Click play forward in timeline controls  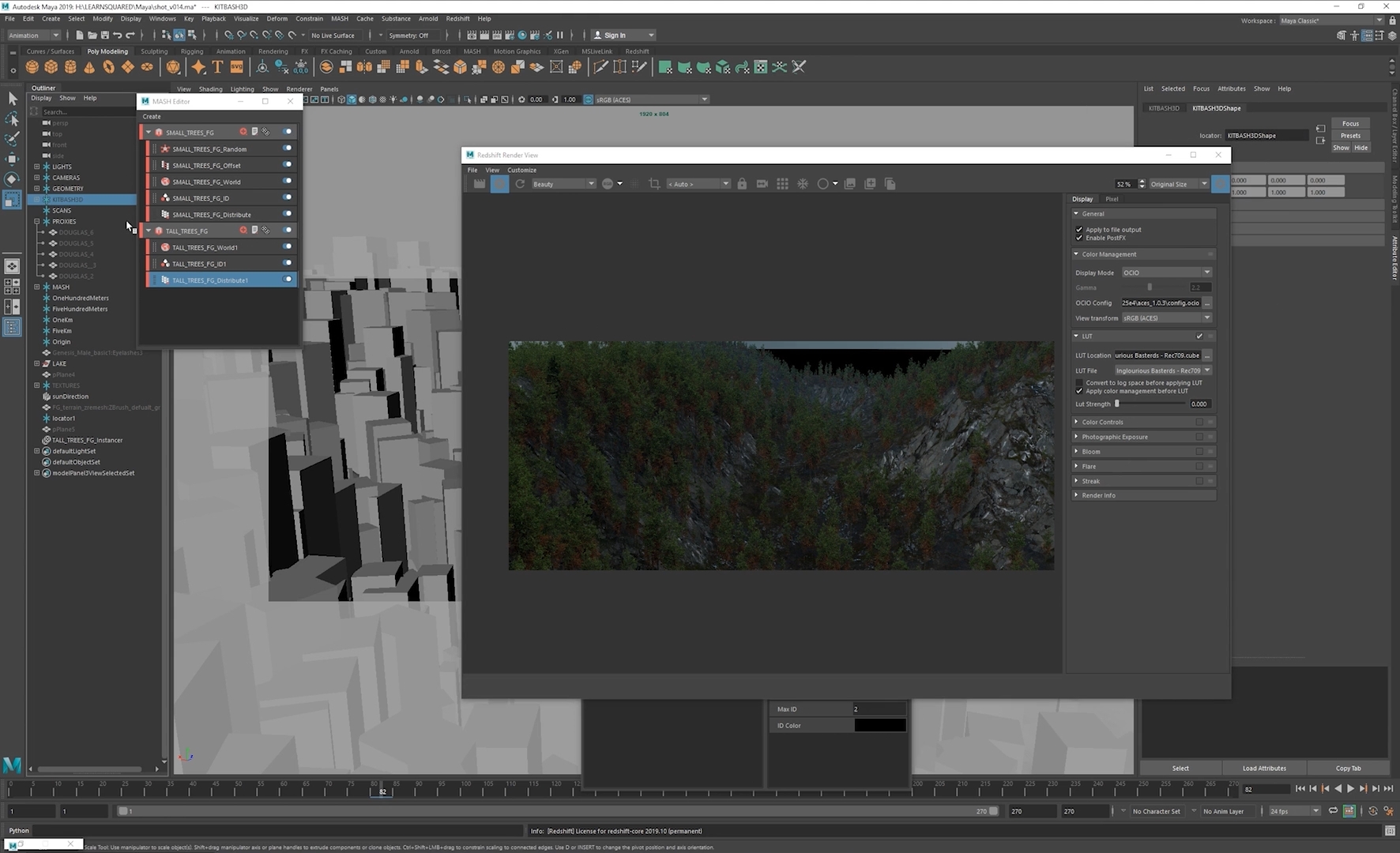[1350, 789]
